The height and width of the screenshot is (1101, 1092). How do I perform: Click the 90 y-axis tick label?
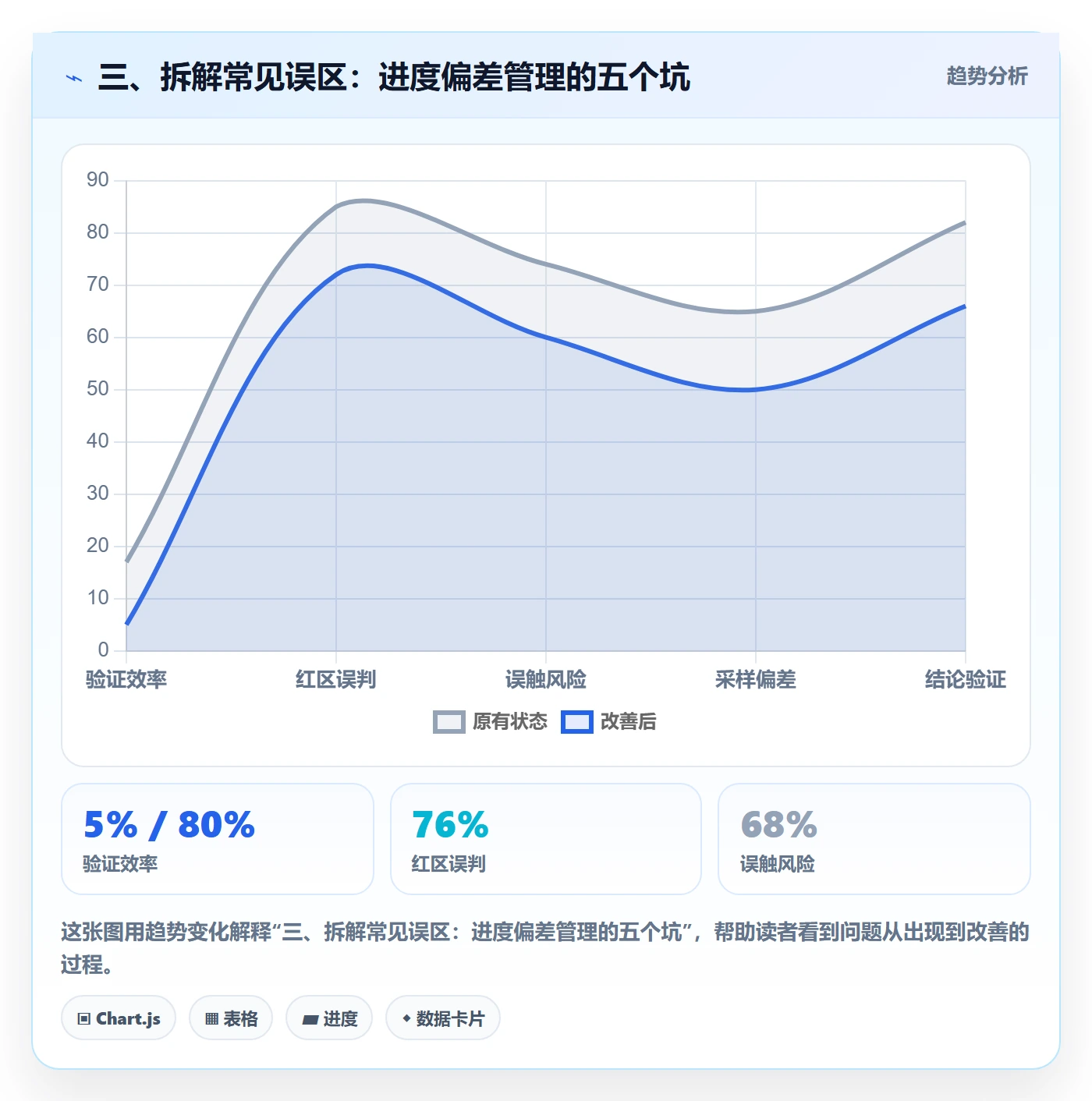tap(97, 180)
